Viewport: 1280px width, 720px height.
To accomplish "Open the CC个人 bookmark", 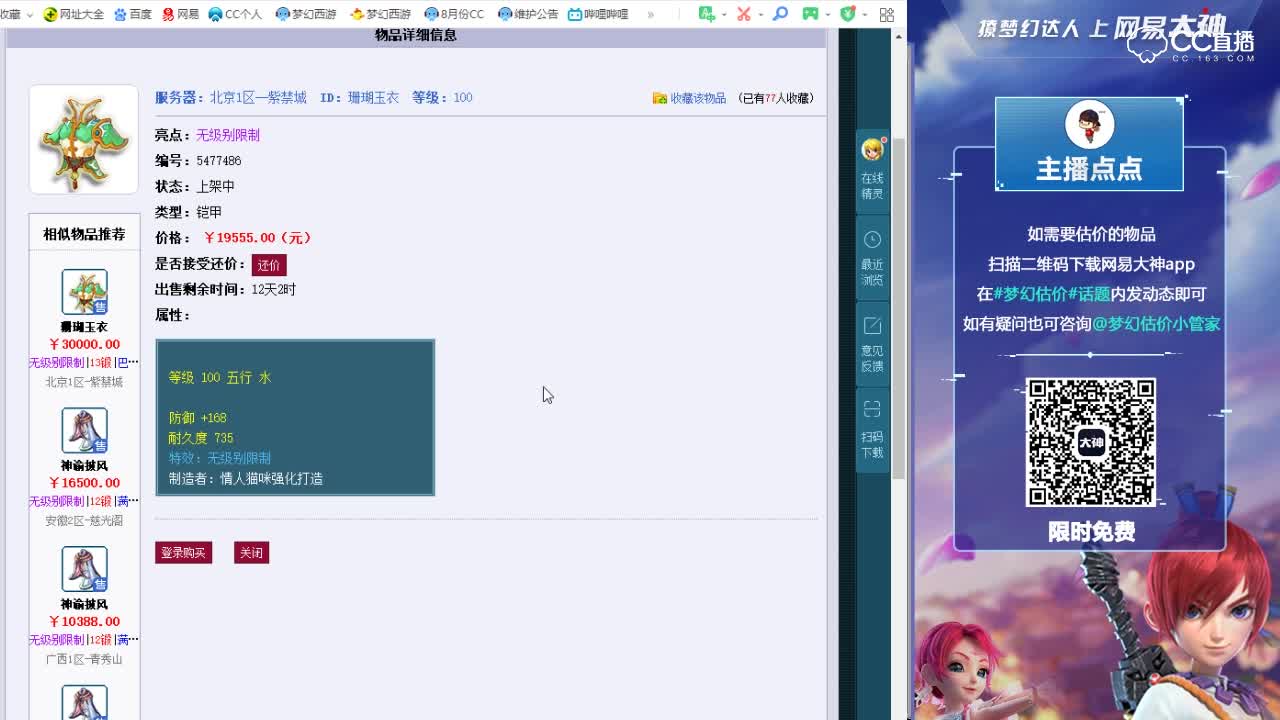I will pyautogui.click(x=235, y=14).
